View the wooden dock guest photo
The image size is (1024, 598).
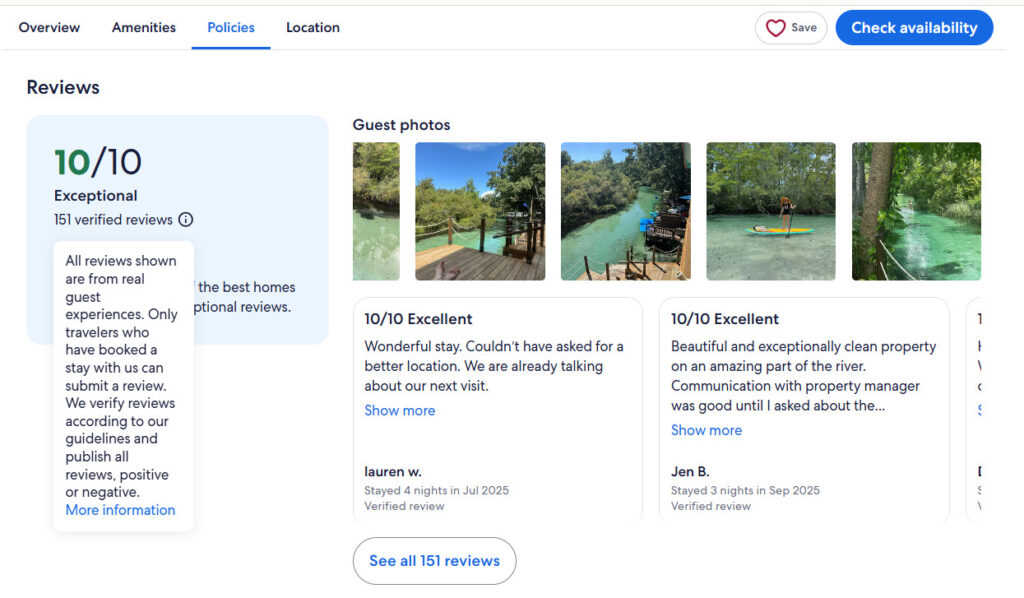point(479,211)
